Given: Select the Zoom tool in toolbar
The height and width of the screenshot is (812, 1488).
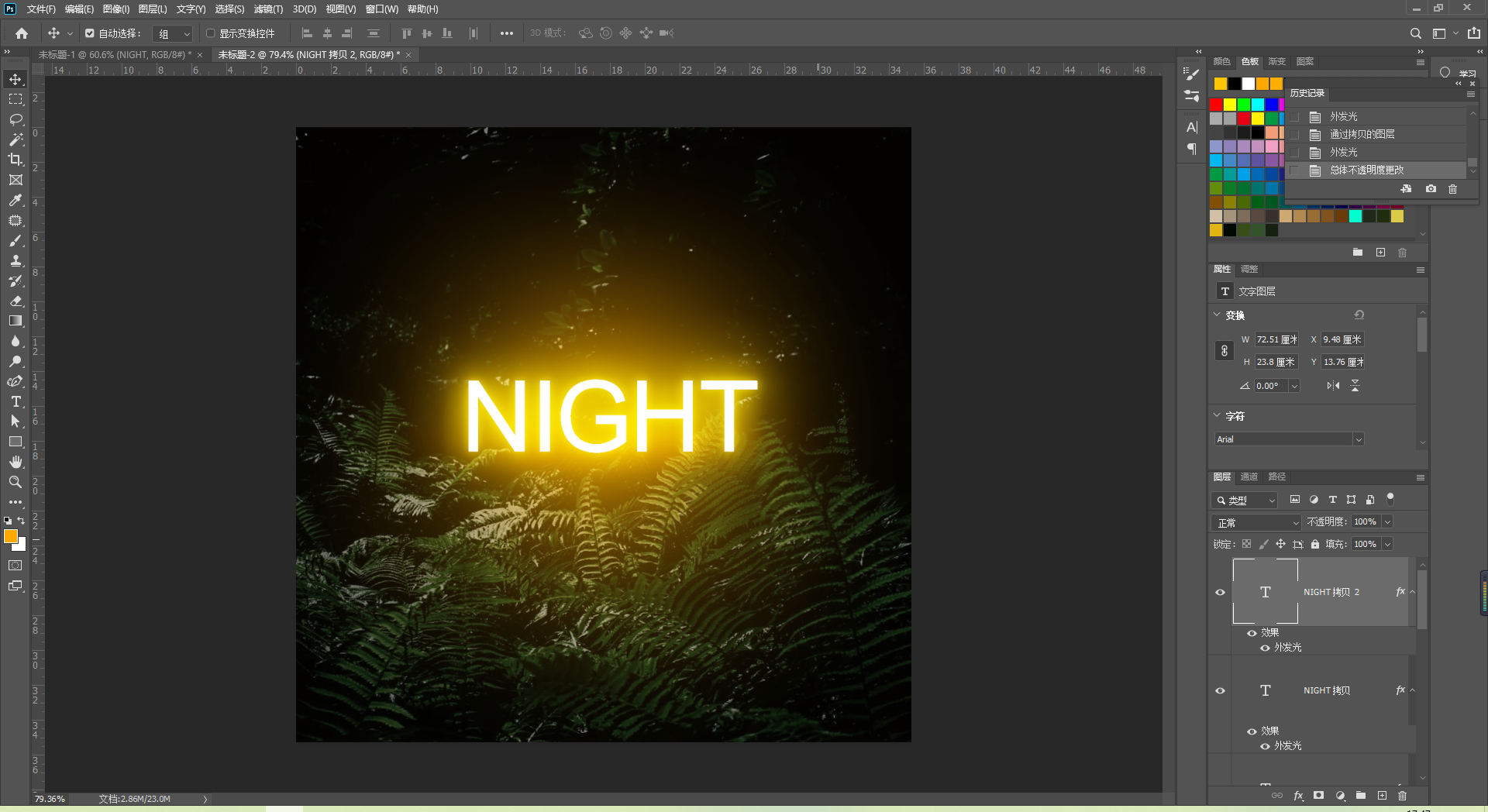Looking at the screenshot, I should [x=15, y=482].
